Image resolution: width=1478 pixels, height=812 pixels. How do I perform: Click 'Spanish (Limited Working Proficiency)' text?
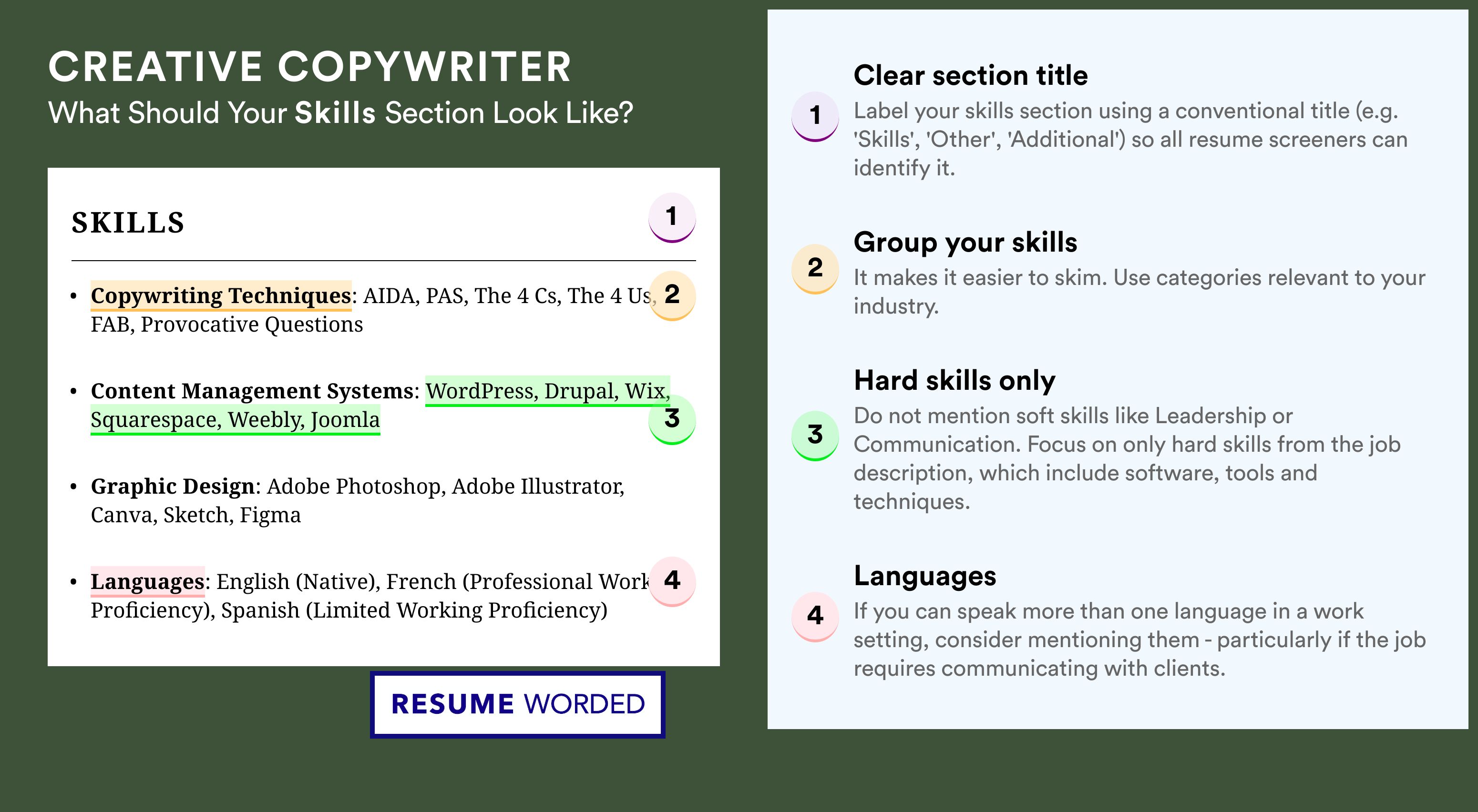click(x=414, y=610)
